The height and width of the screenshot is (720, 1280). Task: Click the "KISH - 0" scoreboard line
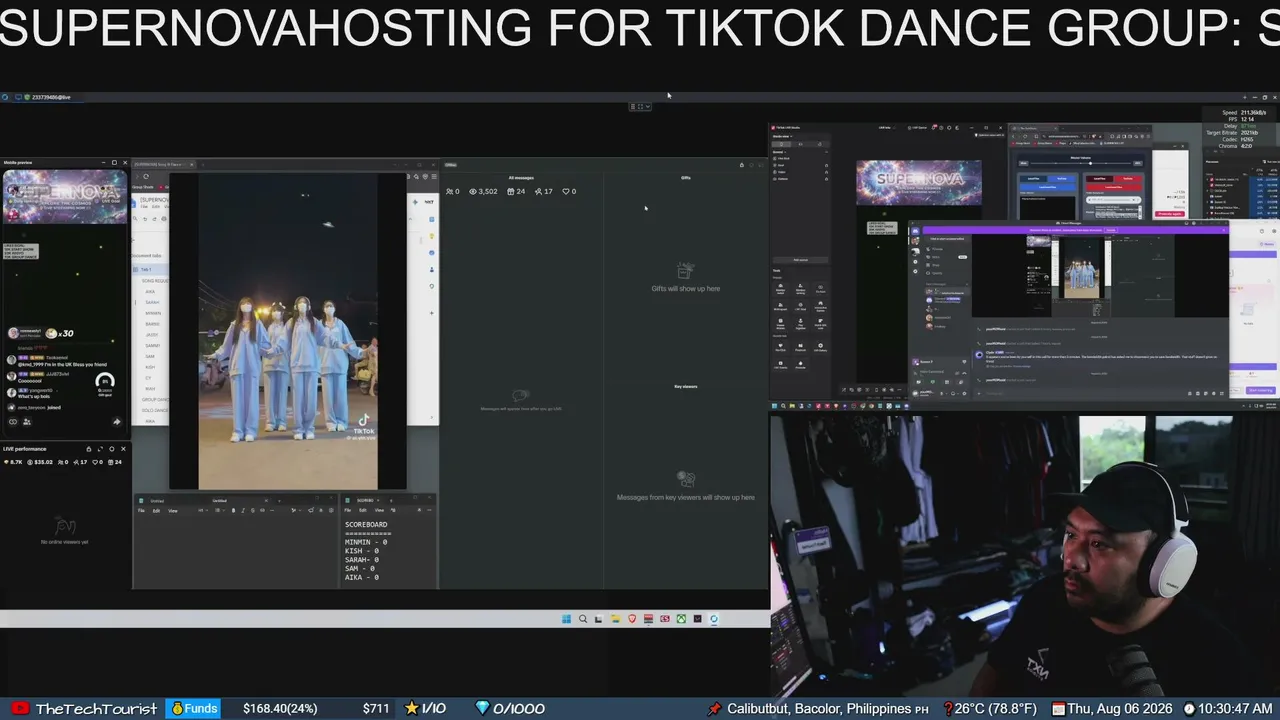tap(362, 551)
